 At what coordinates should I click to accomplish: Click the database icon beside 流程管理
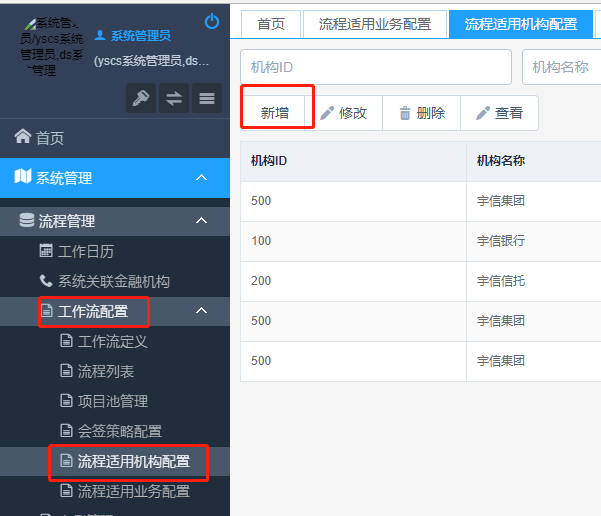(x=27, y=220)
